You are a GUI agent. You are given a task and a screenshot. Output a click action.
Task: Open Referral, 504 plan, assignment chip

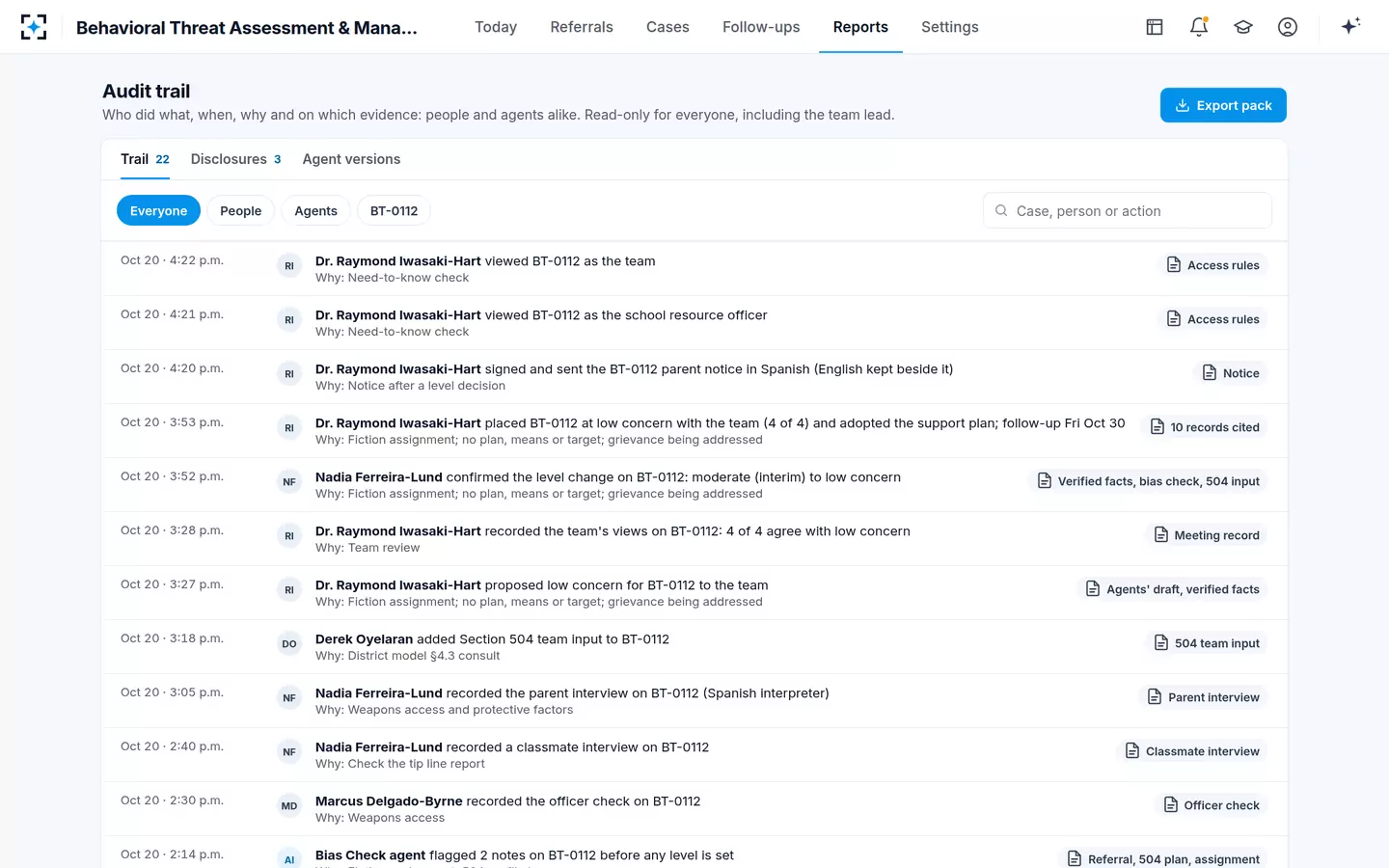tap(1162, 859)
